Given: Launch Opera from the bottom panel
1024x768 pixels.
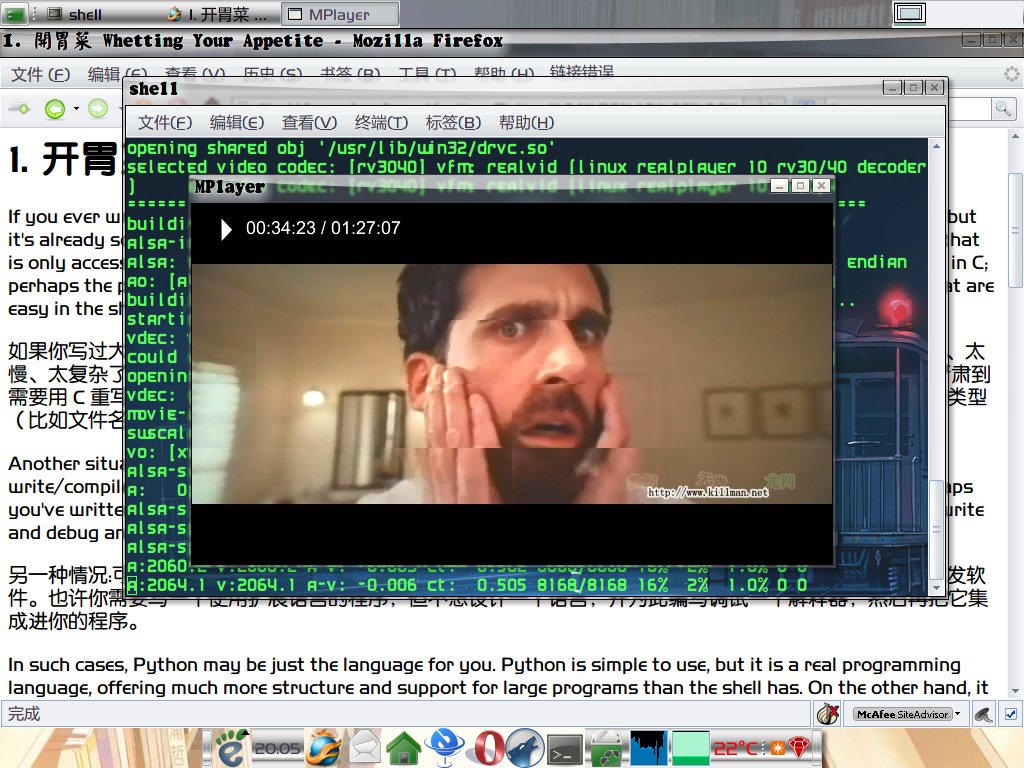Looking at the screenshot, I should coord(488,748).
